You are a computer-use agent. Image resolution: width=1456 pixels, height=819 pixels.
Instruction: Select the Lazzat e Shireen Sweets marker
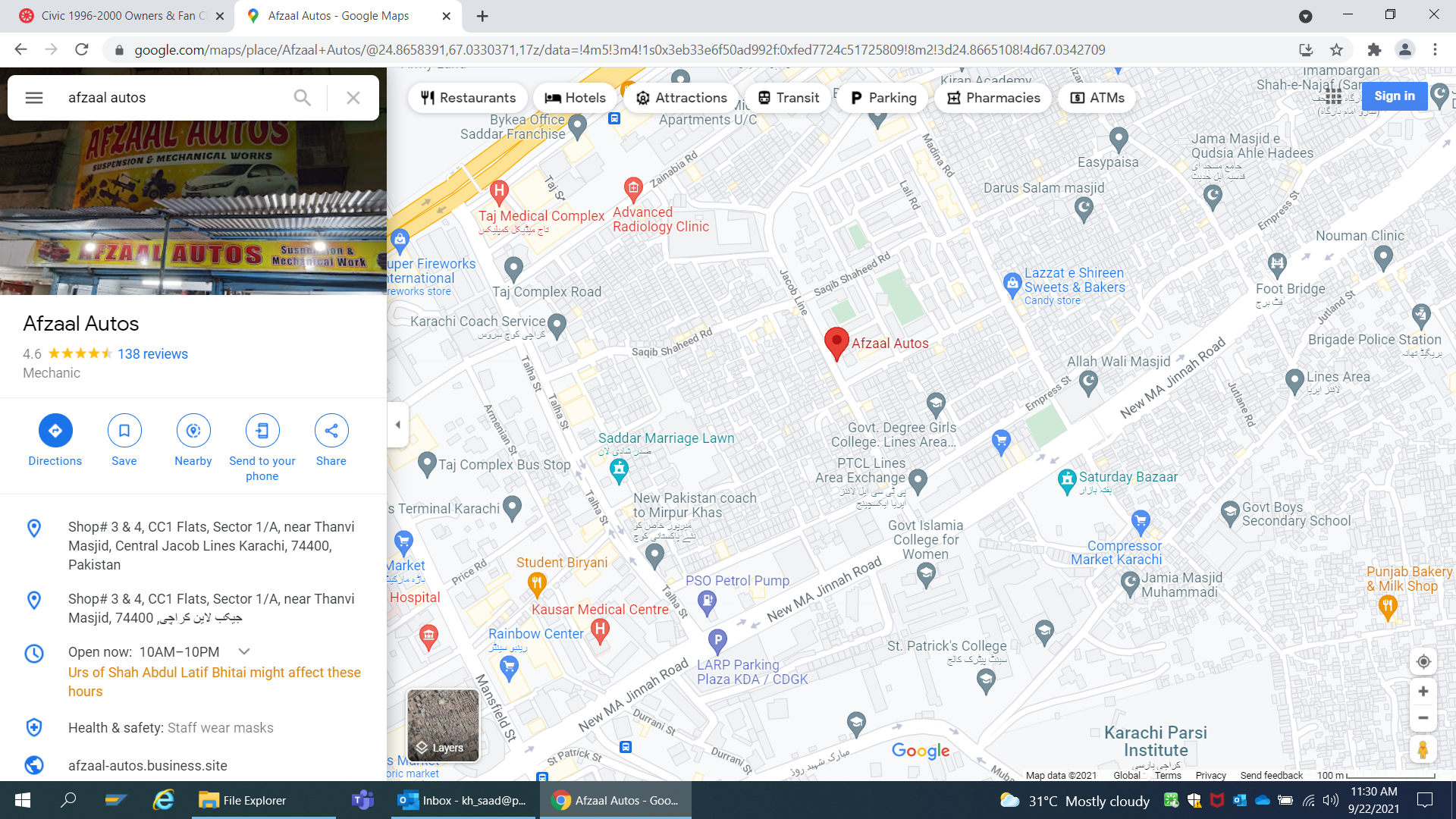[x=1012, y=285]
